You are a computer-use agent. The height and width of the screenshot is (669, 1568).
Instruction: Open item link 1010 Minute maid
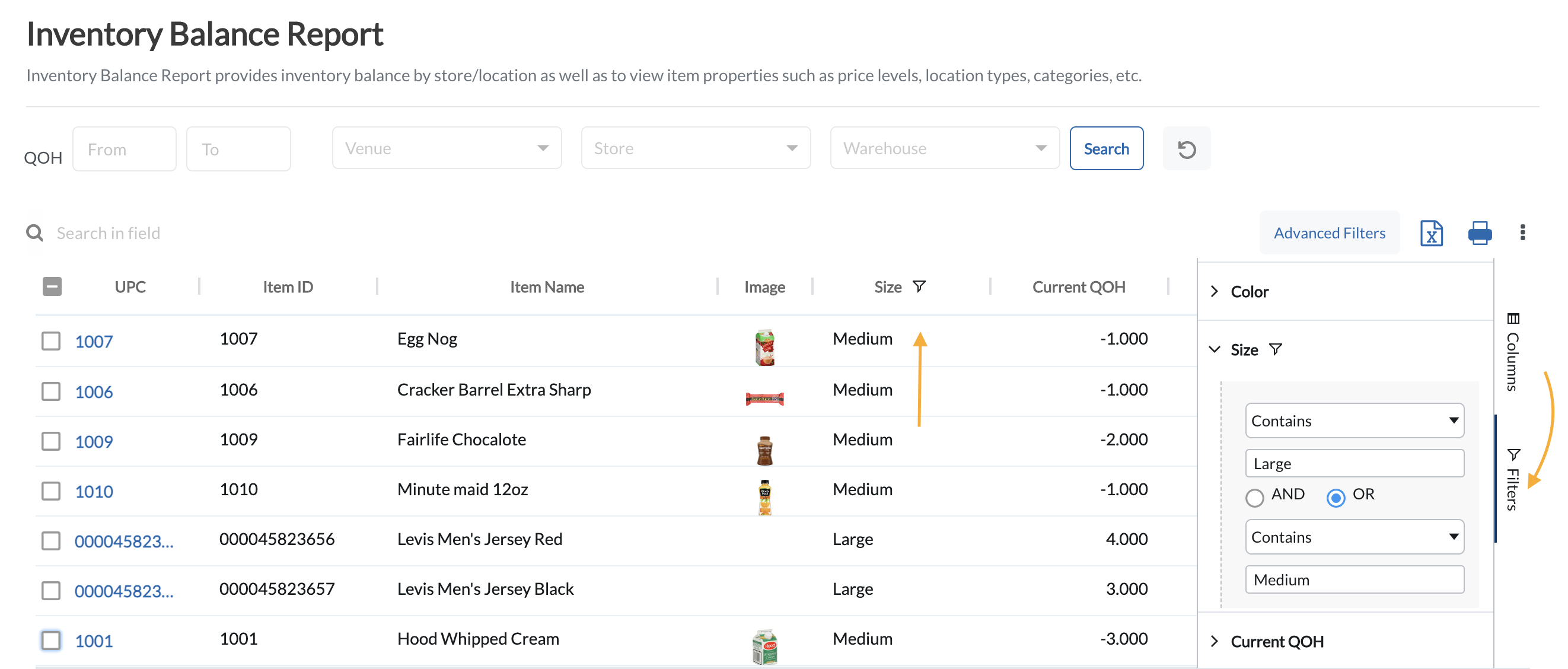(94, 490)
